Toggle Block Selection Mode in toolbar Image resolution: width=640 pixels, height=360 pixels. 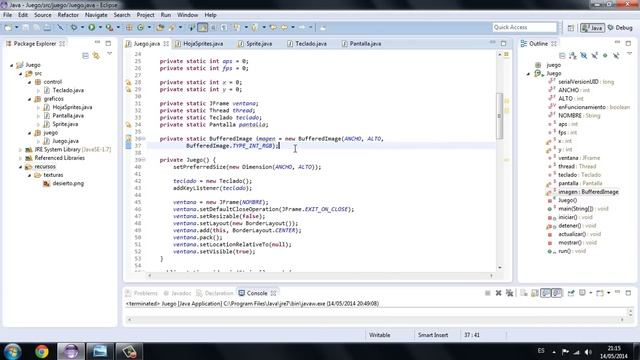(213, 27)
